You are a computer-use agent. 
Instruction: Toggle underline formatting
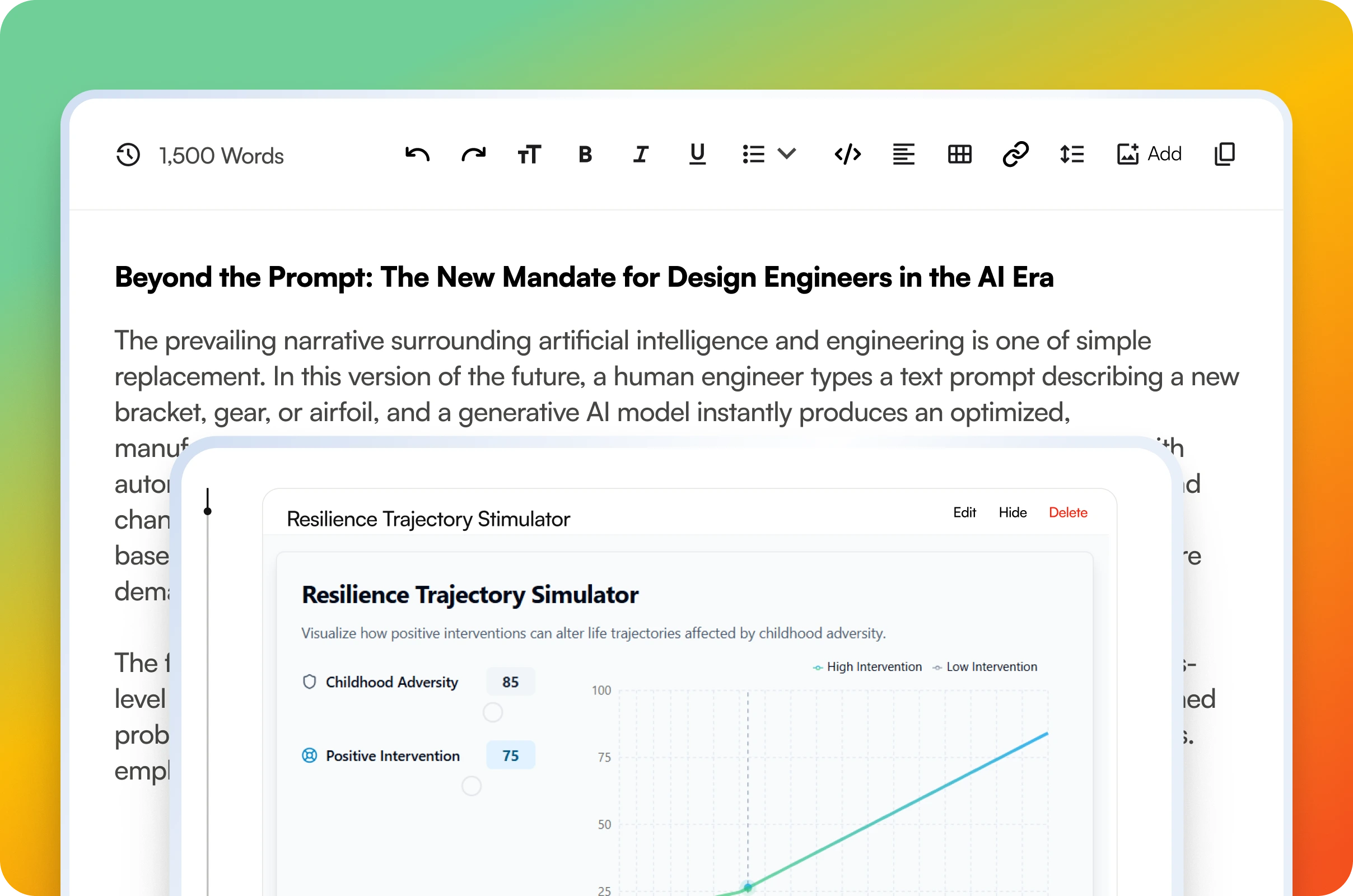pos(697,155)
